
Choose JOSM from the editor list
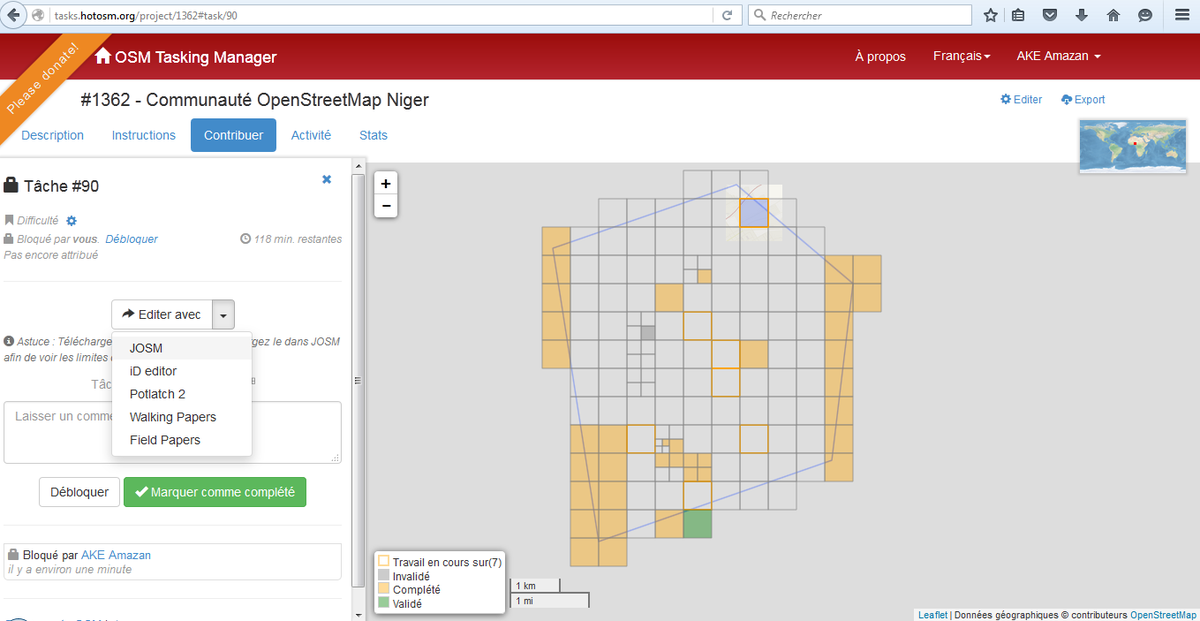click(x=182, y=348)
